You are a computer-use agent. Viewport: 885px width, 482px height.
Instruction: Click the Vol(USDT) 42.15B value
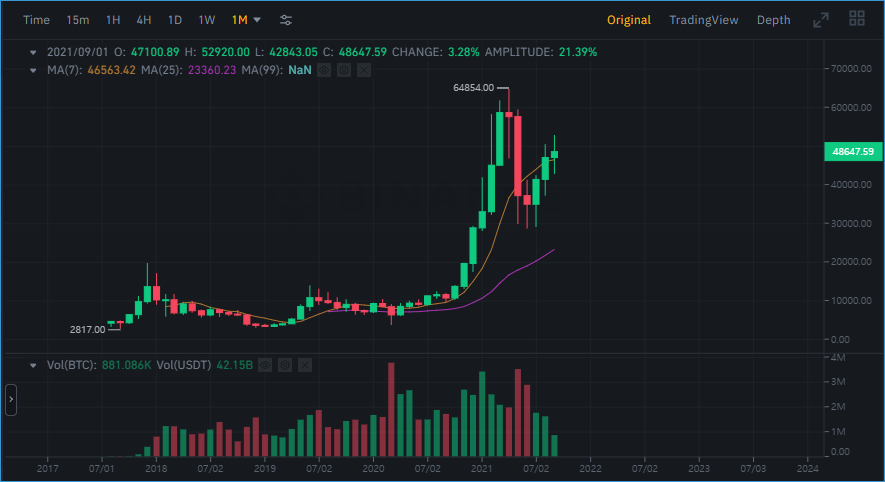pos(234,365)
